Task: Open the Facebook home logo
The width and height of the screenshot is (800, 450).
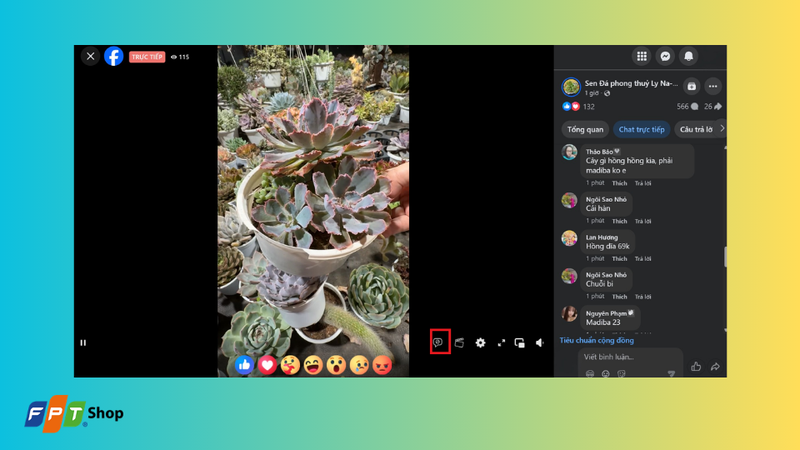Action: coord(114,56)
